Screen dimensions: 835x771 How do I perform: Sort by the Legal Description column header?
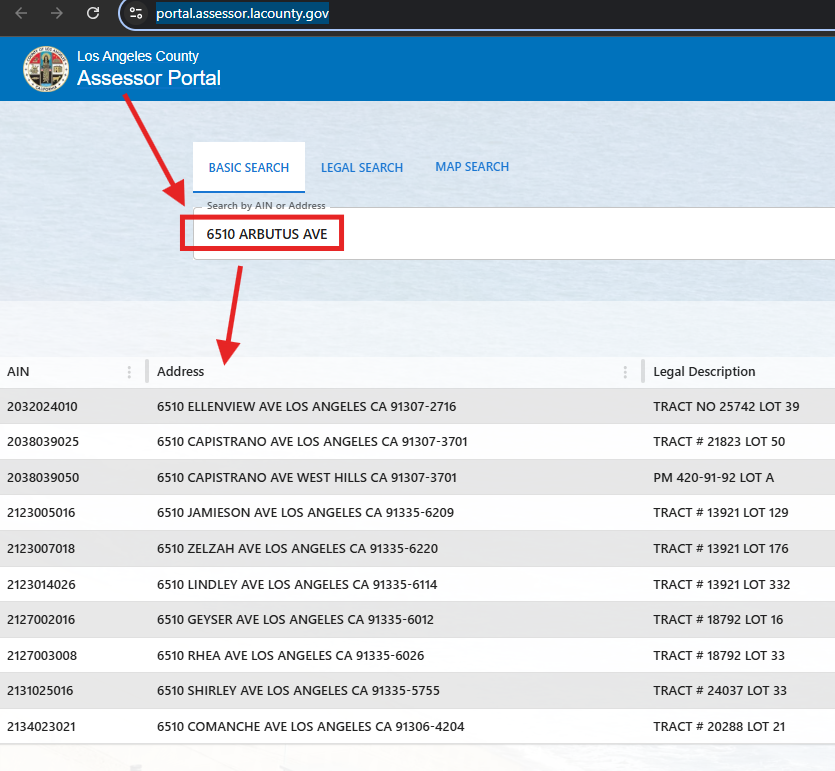pos(704,372)
